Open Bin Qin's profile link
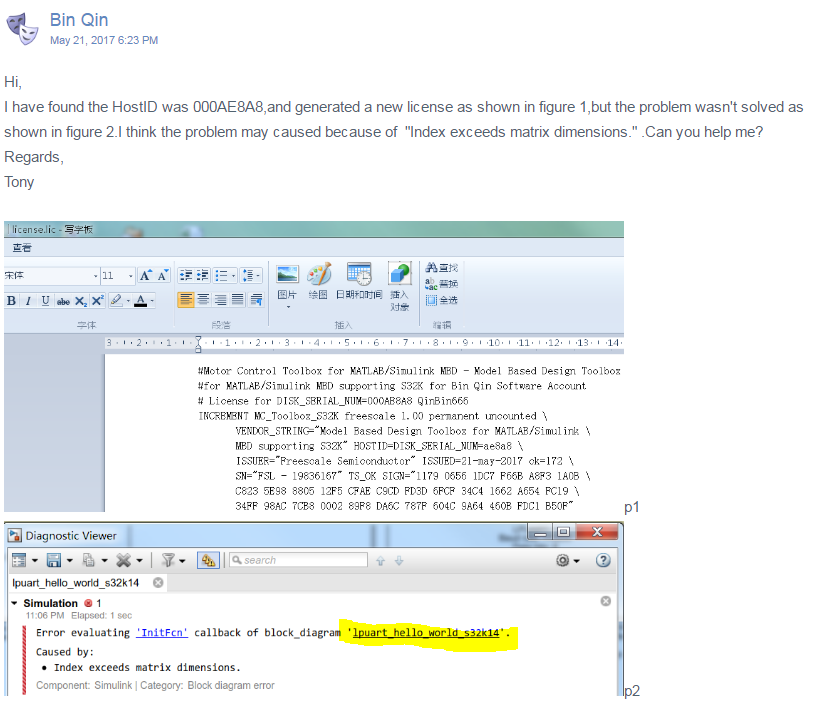822x714 pixels. click(x=79, y=20)
